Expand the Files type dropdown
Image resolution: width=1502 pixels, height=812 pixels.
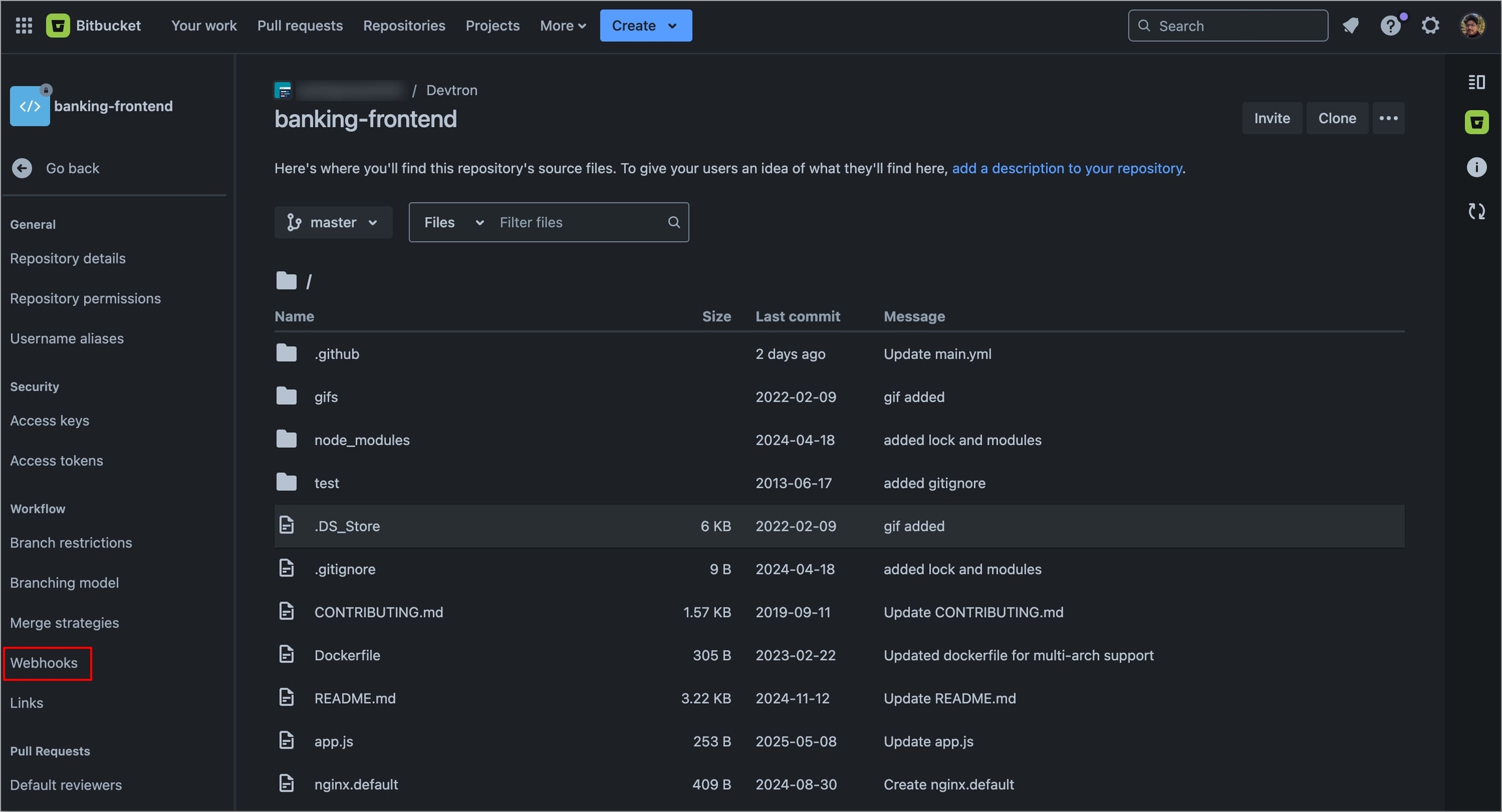click(454, 222)
